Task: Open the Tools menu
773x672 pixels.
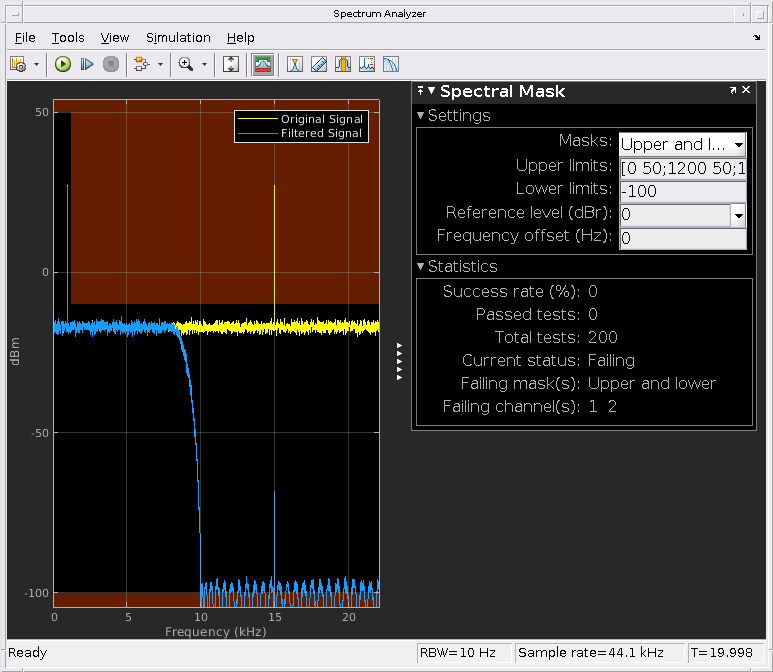Action: 68,38
